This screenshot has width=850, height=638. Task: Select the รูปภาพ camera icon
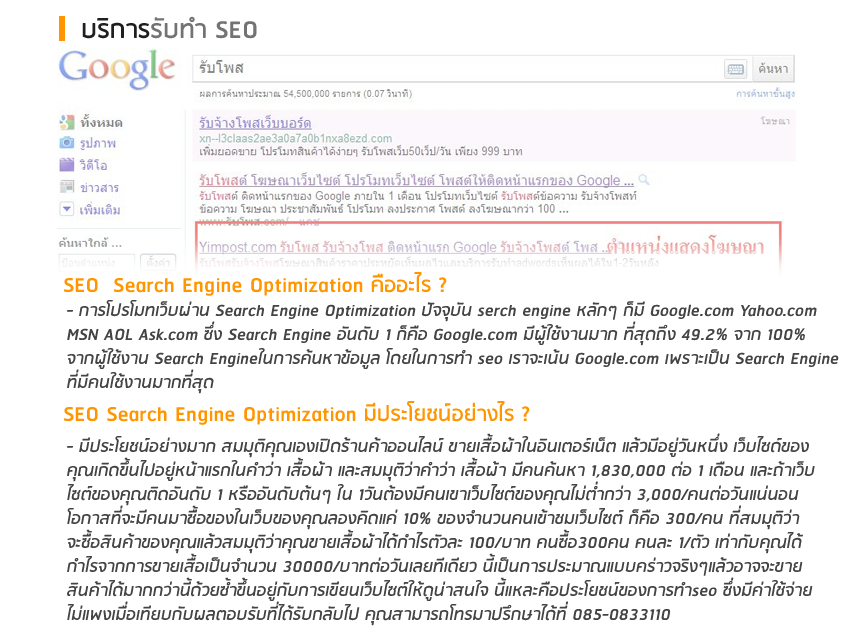(x=67, y=143)
